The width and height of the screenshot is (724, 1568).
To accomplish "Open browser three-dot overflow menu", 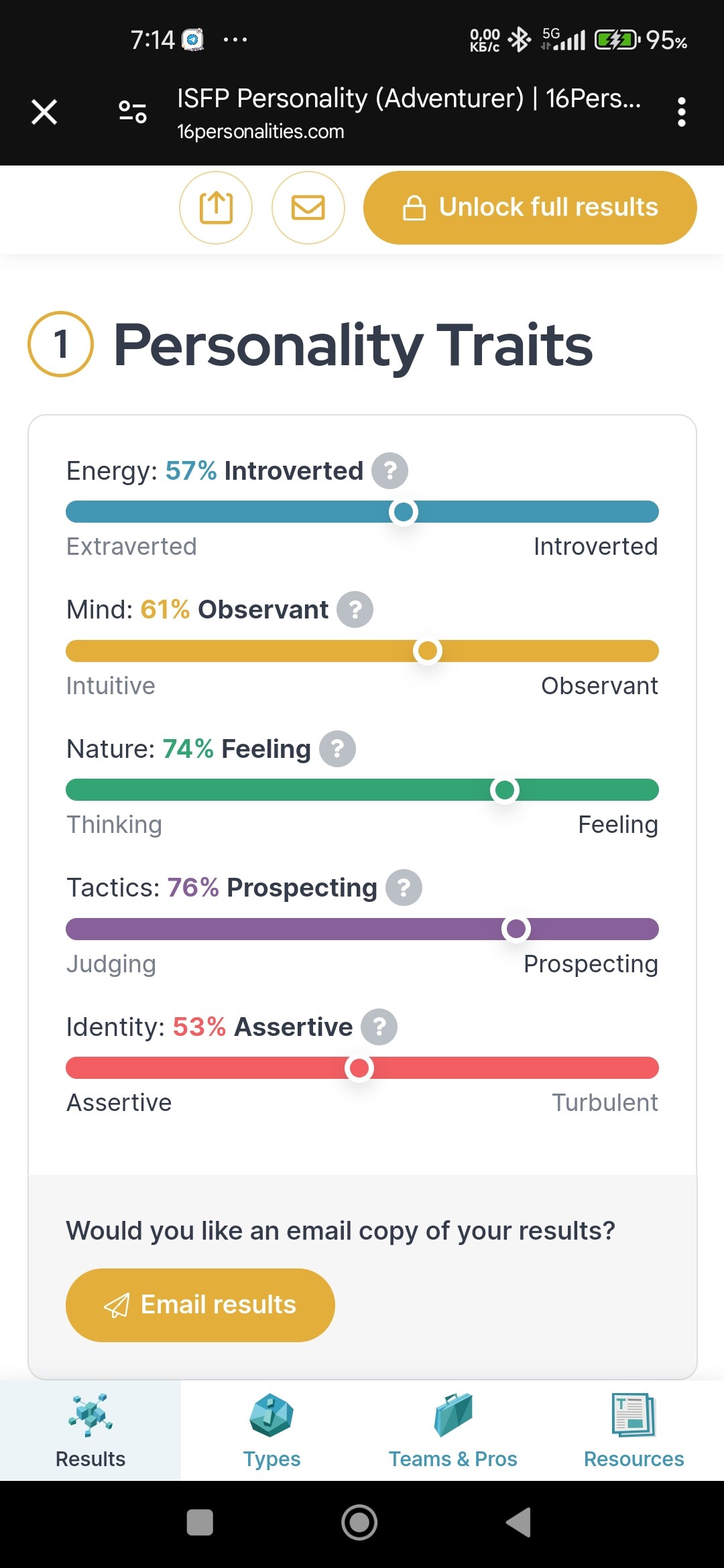I will (681, 112).
